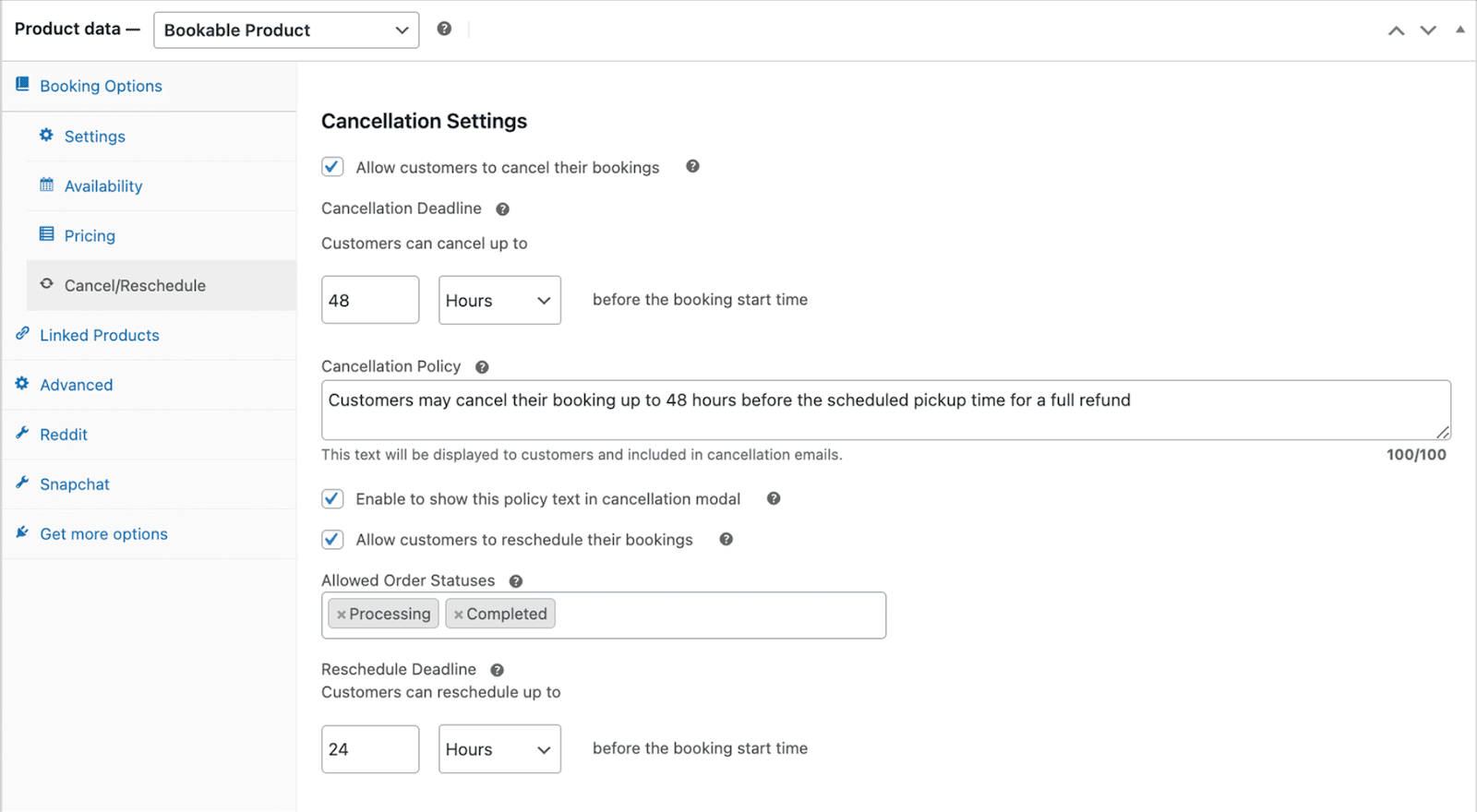Click the Linked Products chain icon

(22, 334)
